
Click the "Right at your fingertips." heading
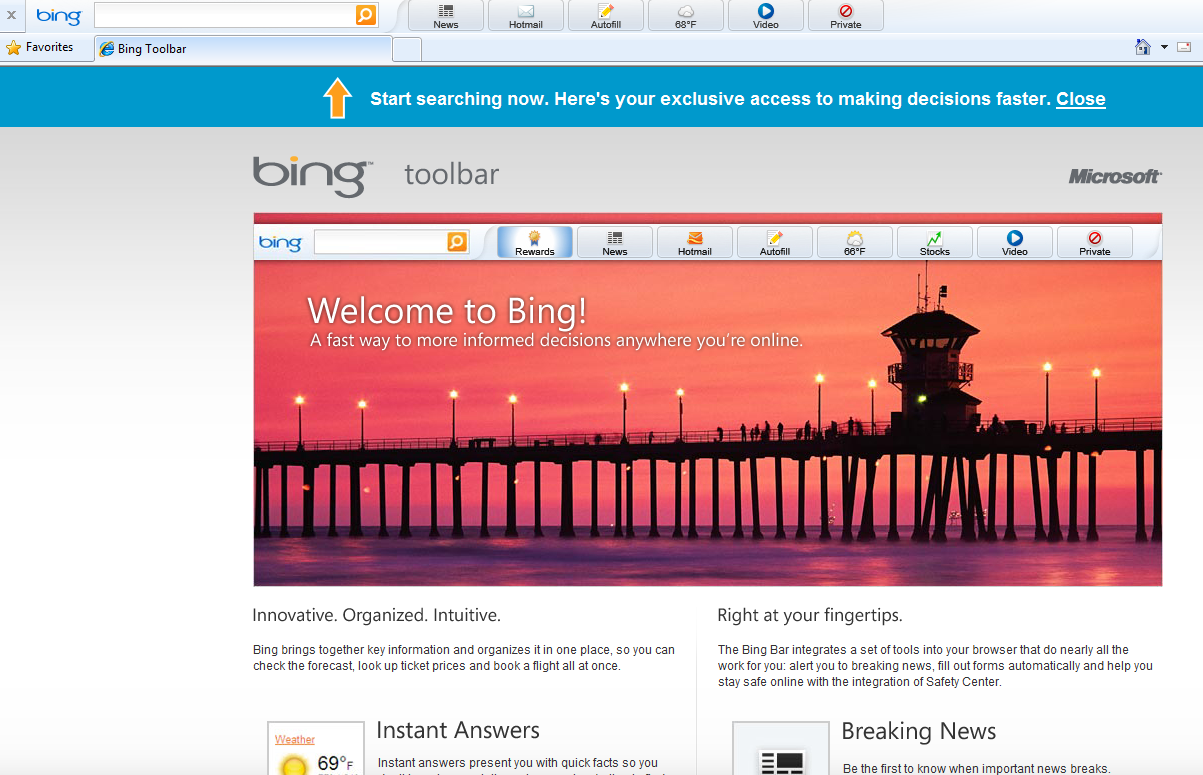tap(810, 615)
